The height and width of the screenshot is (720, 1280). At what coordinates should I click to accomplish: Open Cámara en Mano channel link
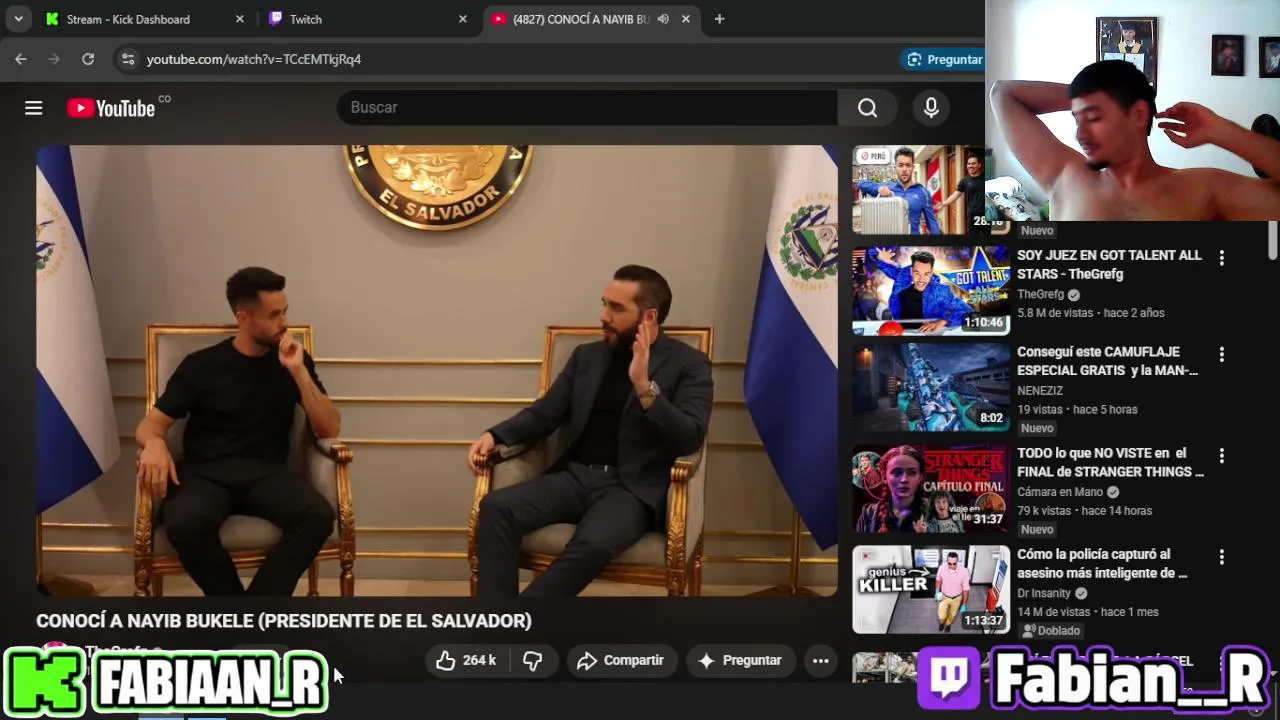point(1060,492)
